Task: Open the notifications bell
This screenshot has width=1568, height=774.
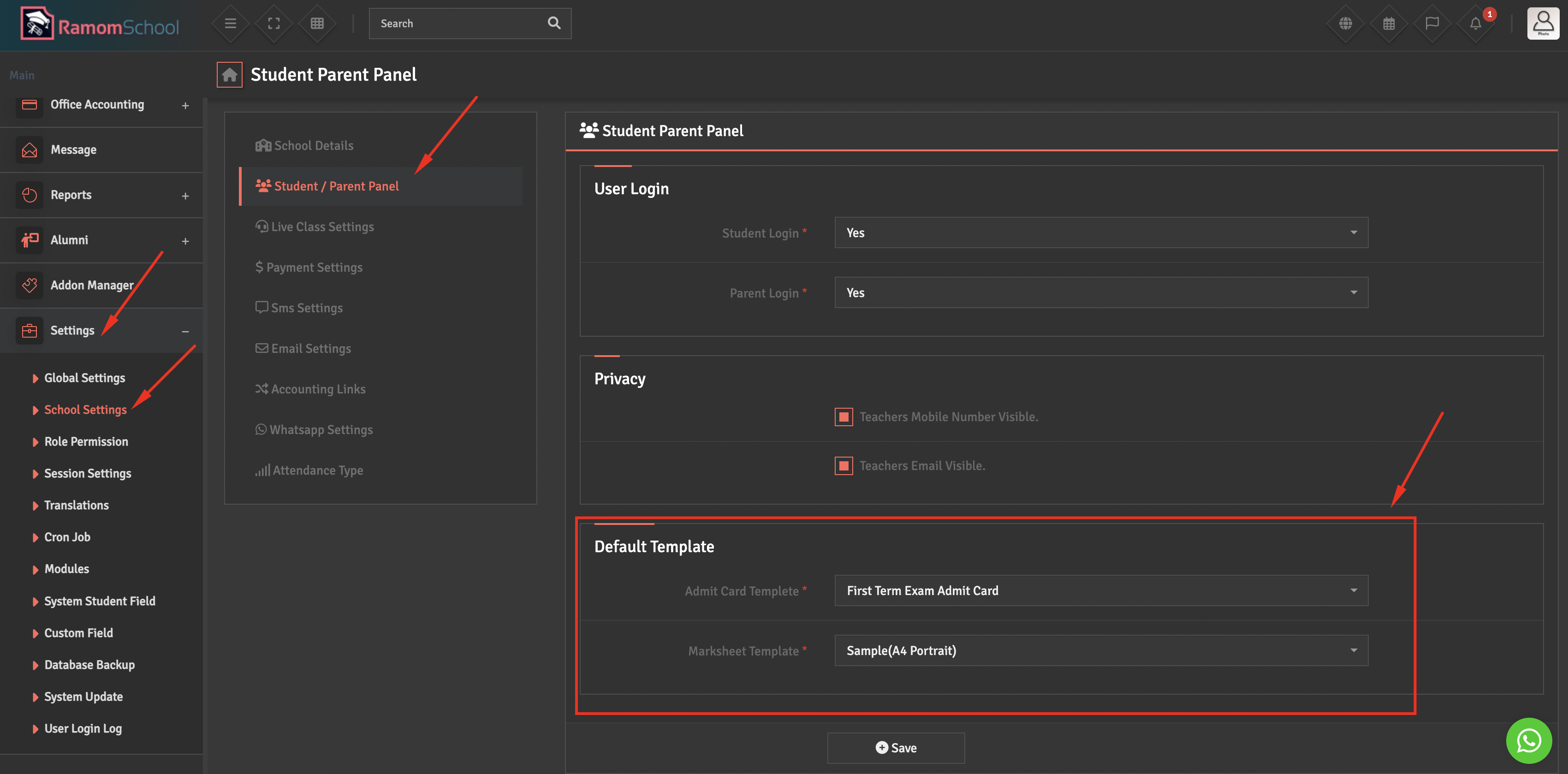Action: click(1475, 23)
